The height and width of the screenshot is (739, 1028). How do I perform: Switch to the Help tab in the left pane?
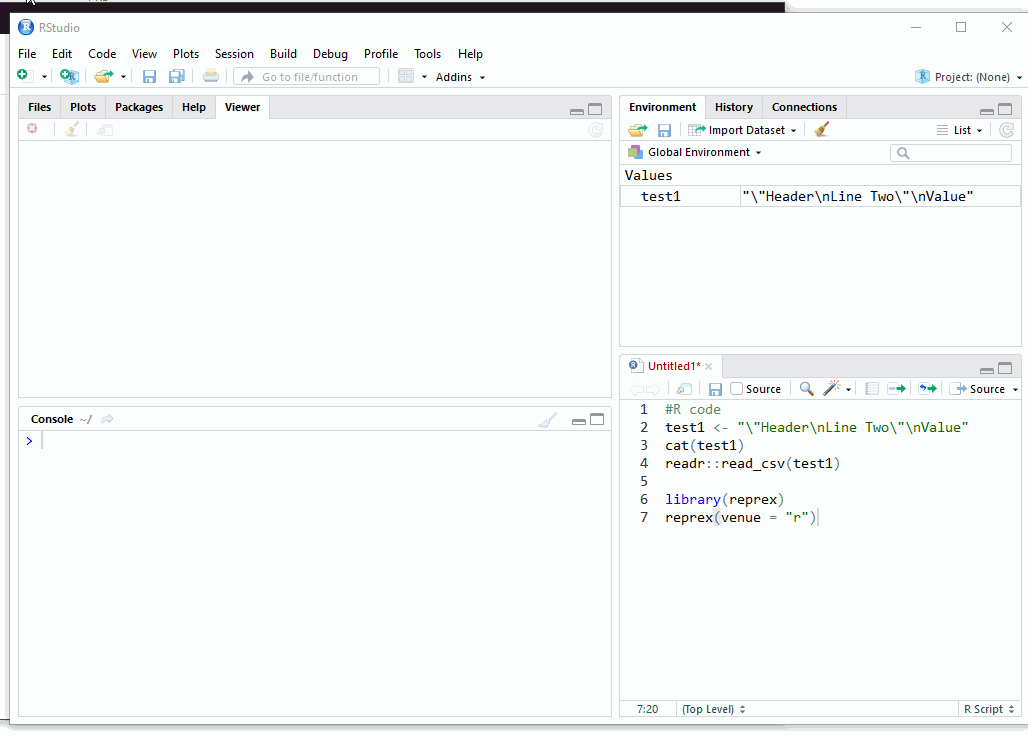pyautogui.click(x=194, y=107)
